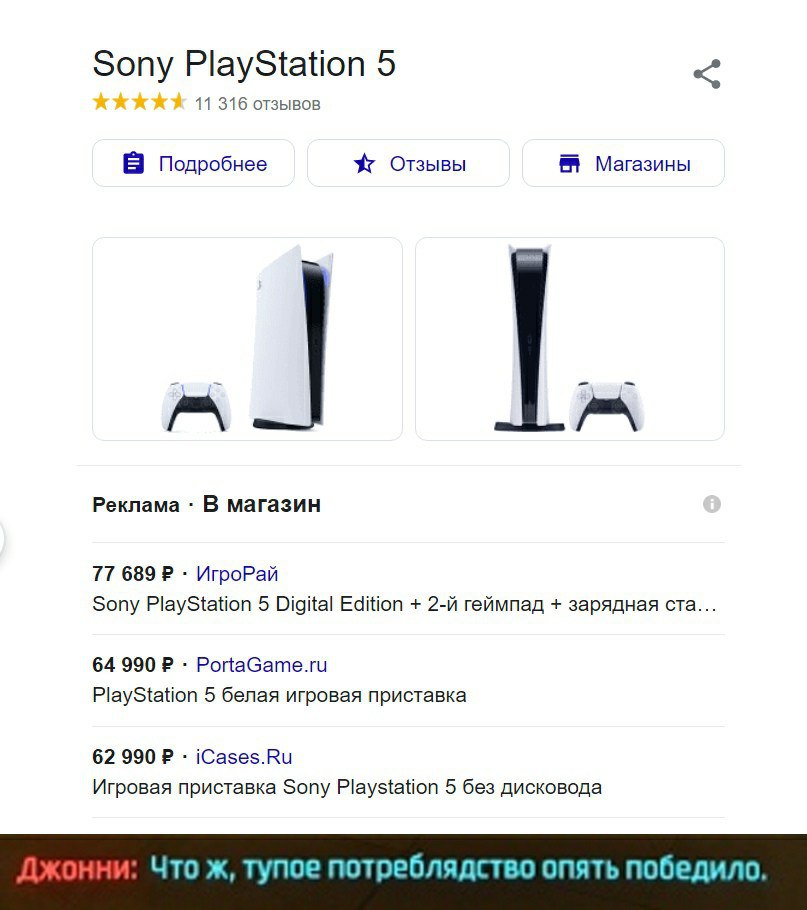The width and height of the screenshot is (807, 910).
Task: Open the ad info circle icon
Action: (x=712, y=504)
